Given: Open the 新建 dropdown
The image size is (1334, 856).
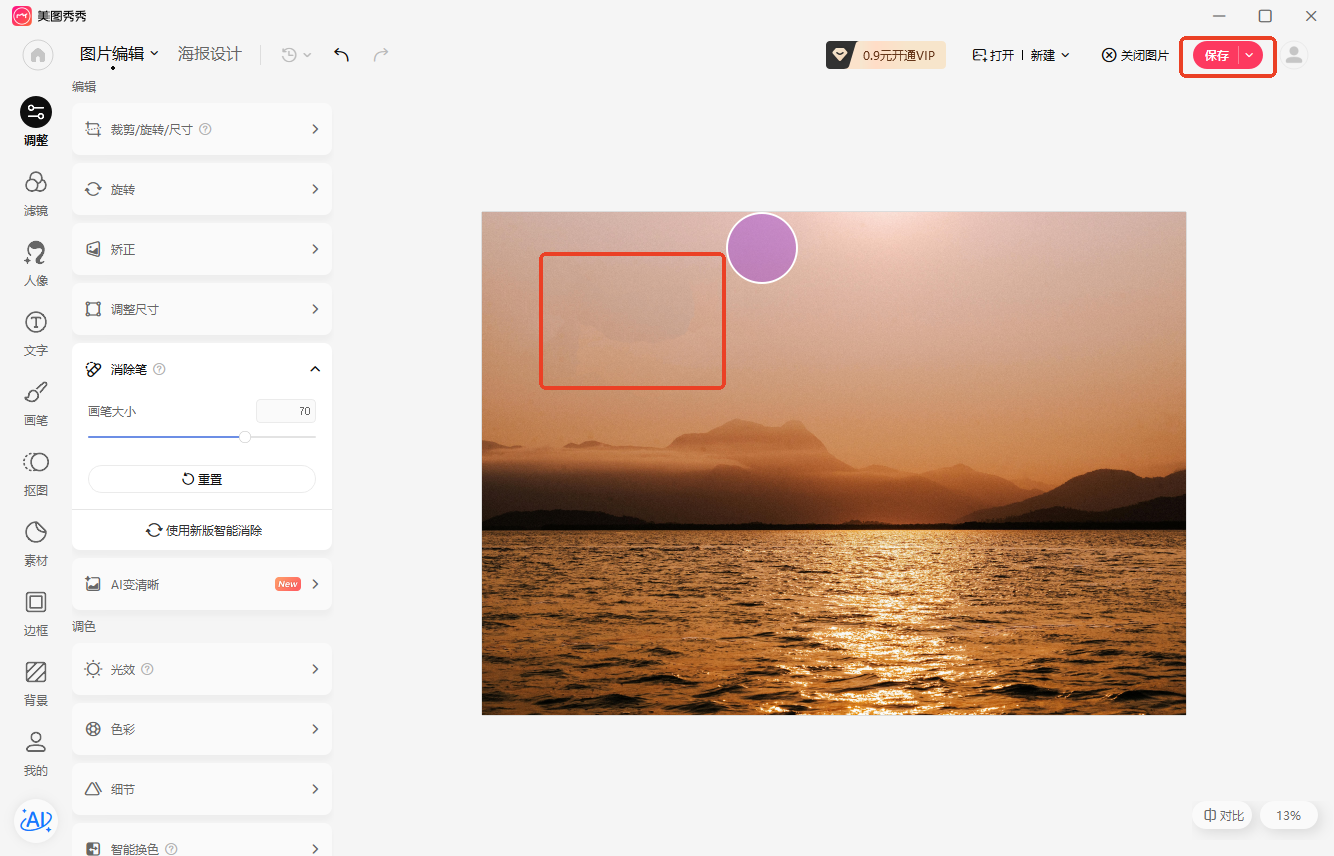Looking at the screenshot, I should point(1050,55).
